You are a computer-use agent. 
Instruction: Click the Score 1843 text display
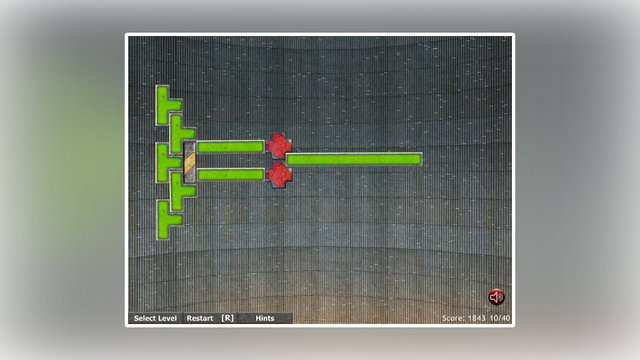pyautogui.click(x=464, y=318)
